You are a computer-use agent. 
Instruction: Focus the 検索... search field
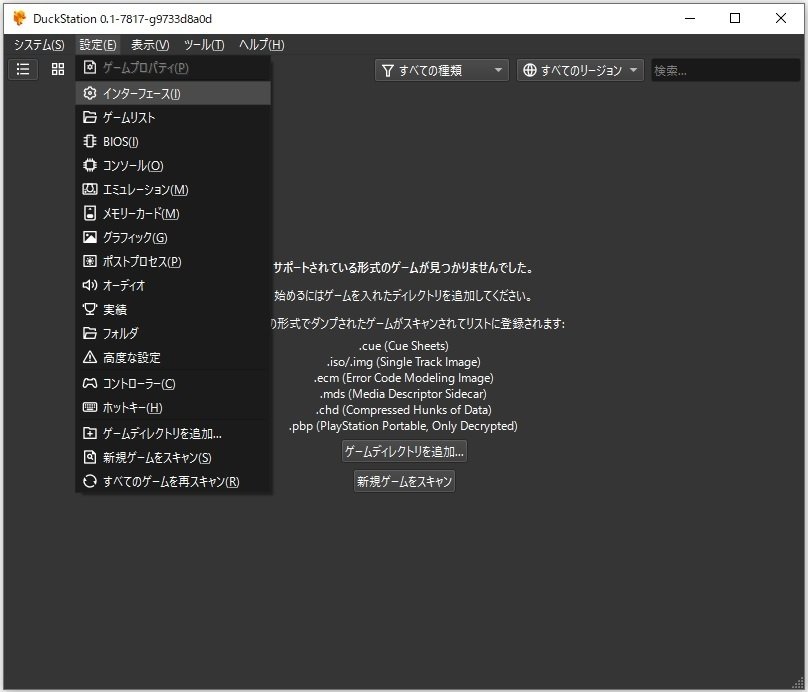[726, 70]
